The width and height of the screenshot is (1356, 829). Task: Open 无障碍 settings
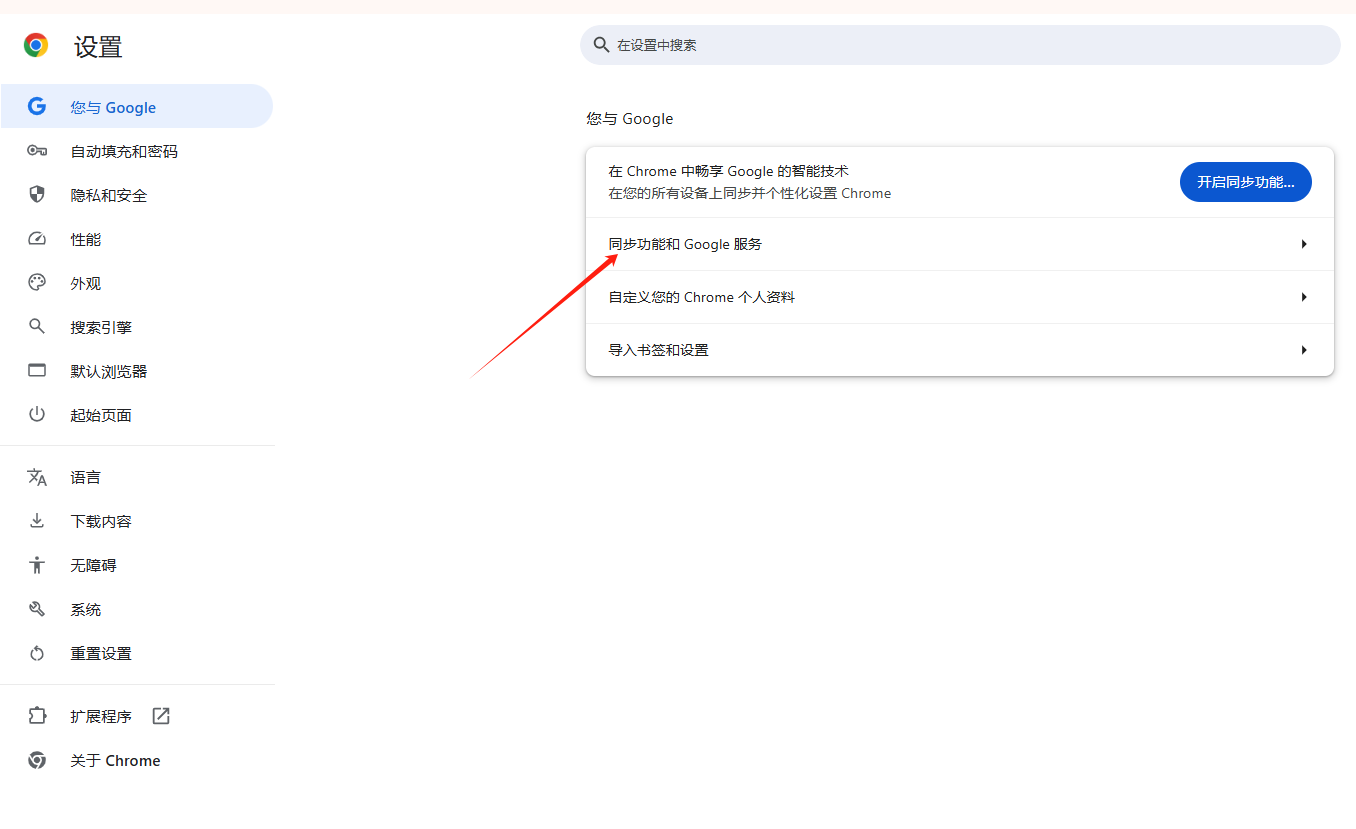(x=136, y=565)
